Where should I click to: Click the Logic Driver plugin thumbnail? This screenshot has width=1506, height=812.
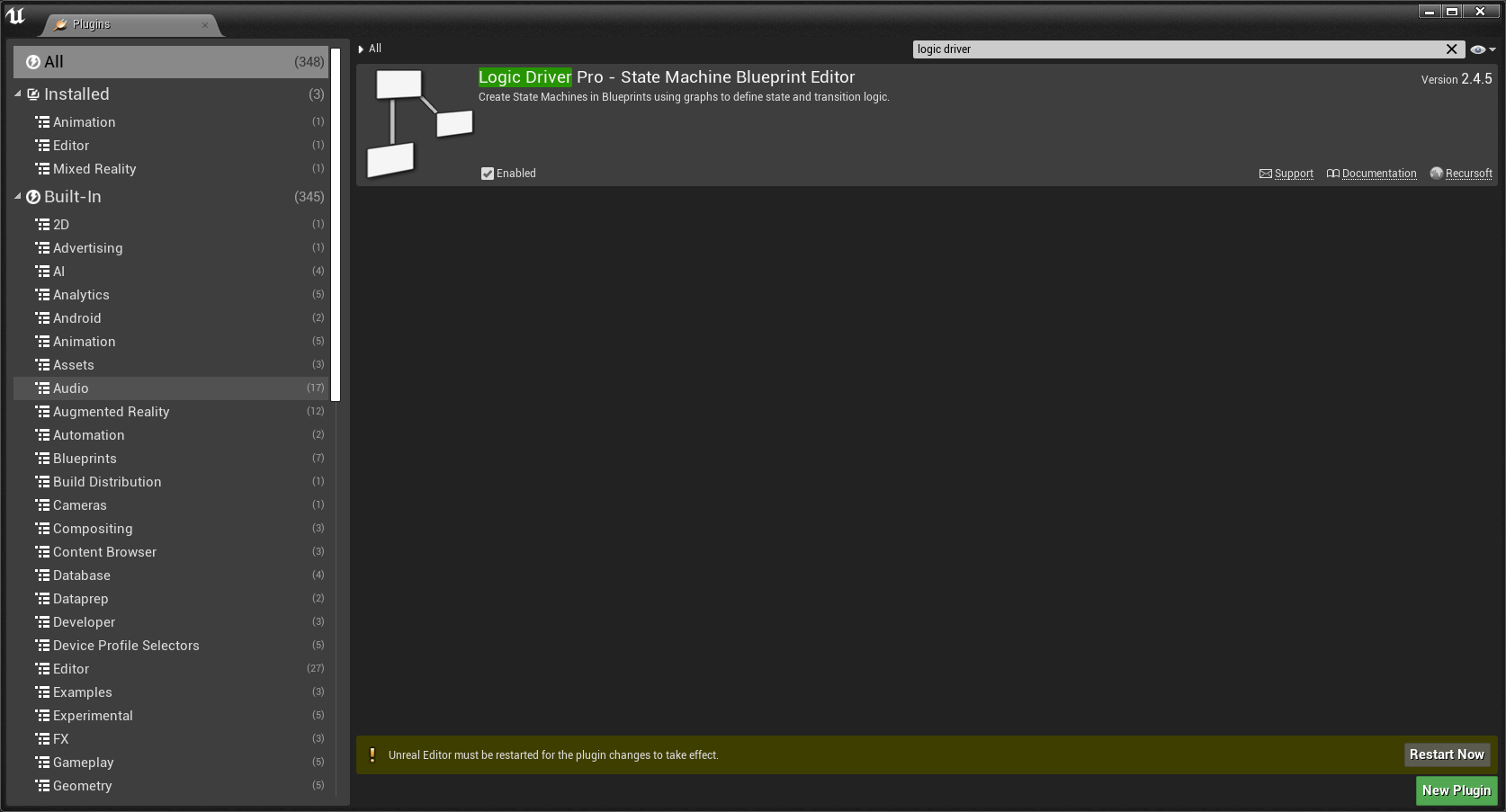419,123
